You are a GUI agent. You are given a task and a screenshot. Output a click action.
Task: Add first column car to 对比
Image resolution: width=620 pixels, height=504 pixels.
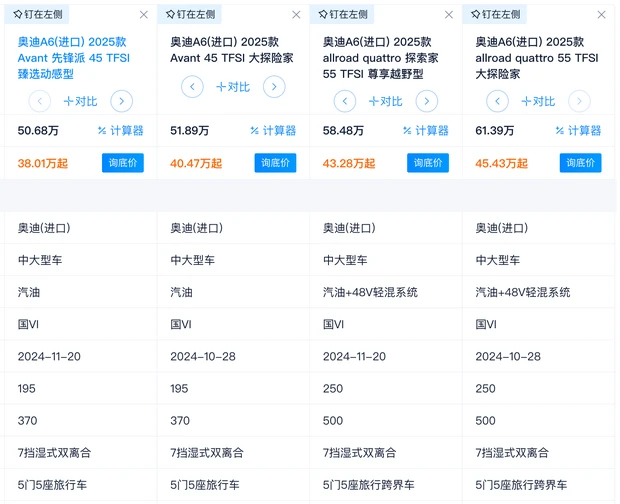click(x=80, y=101)
